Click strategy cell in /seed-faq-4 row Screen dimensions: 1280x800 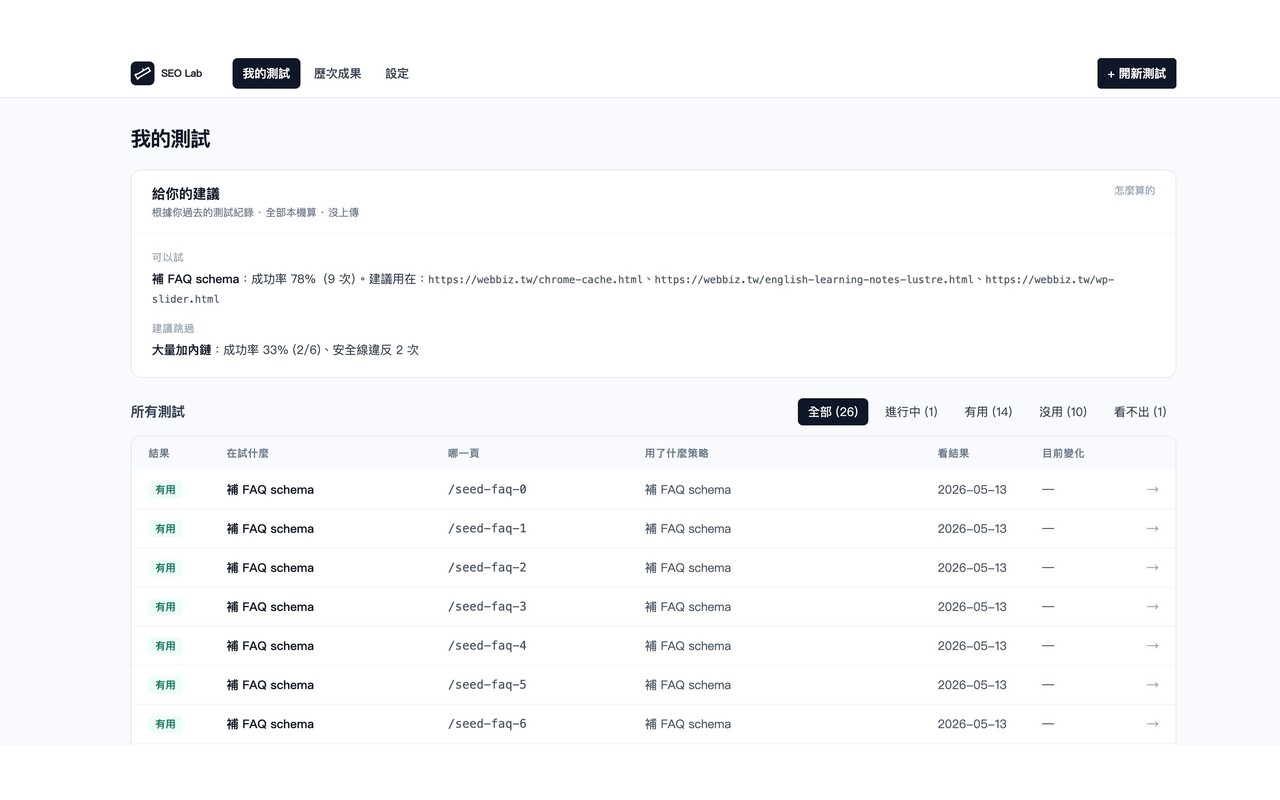tap(688, 645)
